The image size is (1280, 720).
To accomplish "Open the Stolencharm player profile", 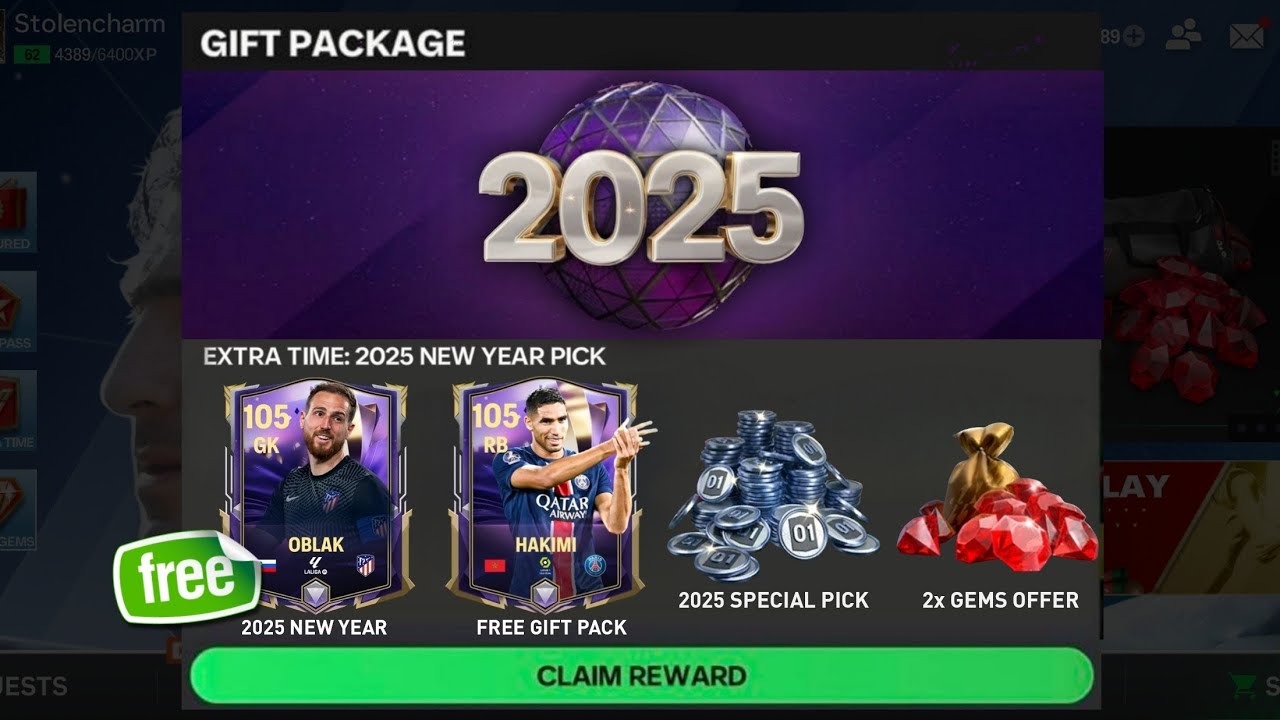I will point(88,23).
